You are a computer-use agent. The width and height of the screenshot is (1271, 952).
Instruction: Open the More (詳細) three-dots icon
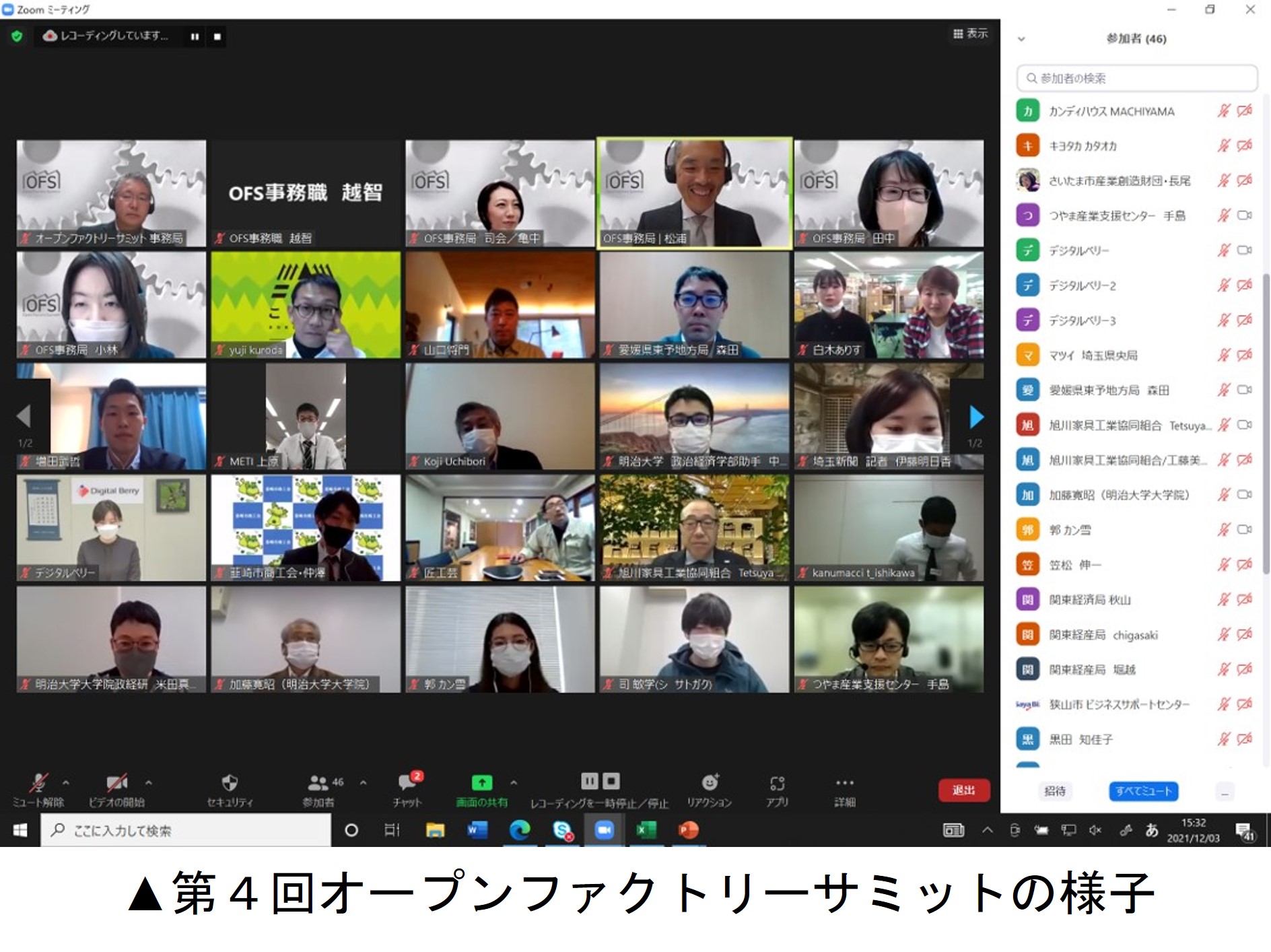[x=844, y=783]
